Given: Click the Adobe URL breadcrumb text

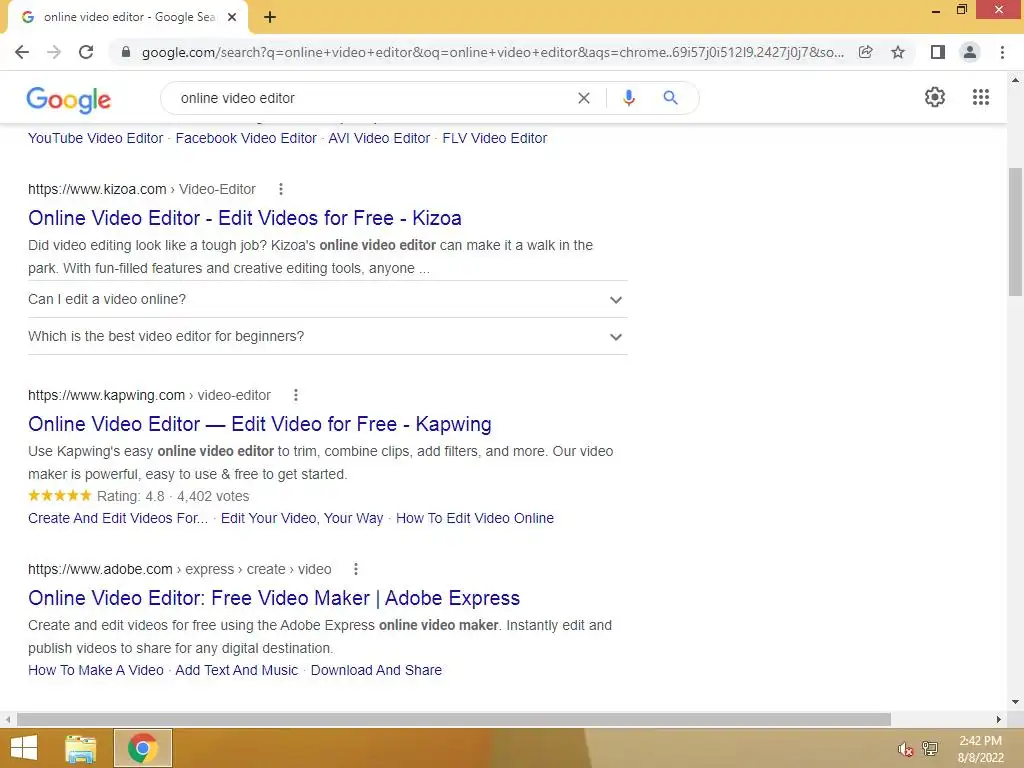Looking at the screenshot, I should point(180,569).
